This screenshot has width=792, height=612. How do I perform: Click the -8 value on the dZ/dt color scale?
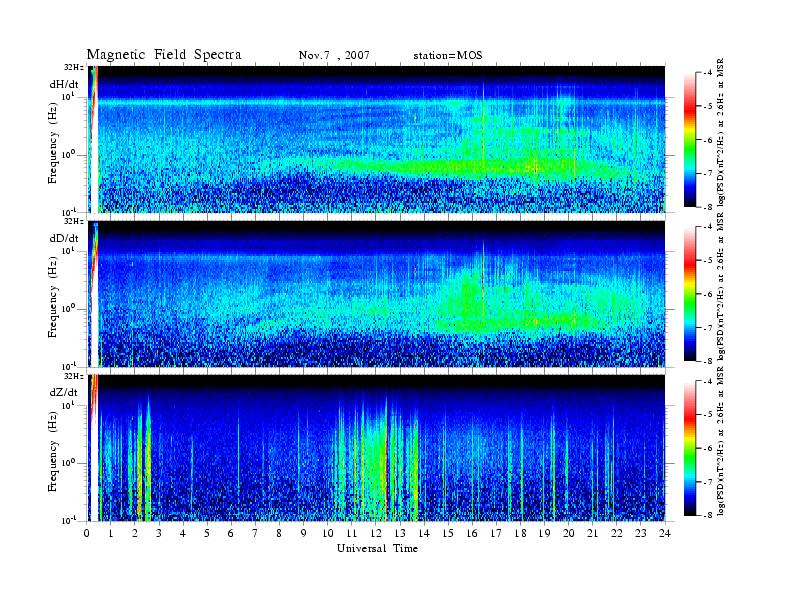click(x=708, y=515)
